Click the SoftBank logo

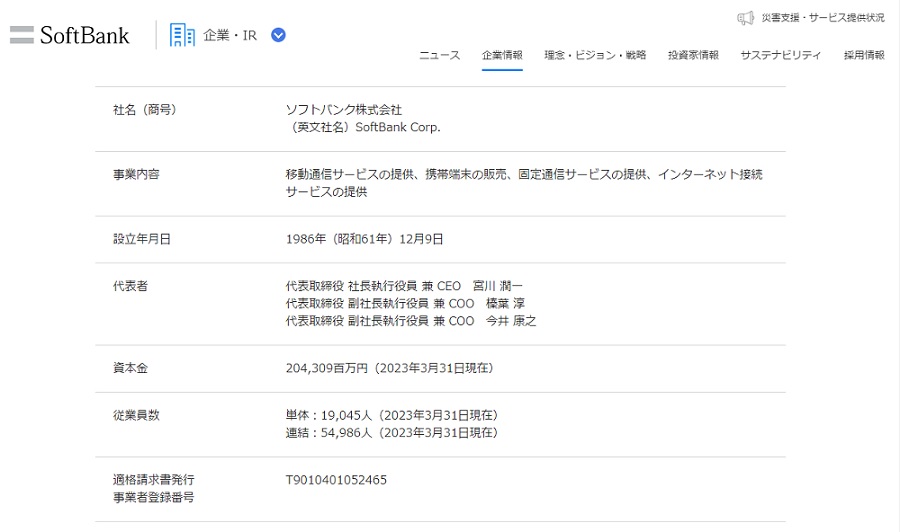click(x=84, y=36)
